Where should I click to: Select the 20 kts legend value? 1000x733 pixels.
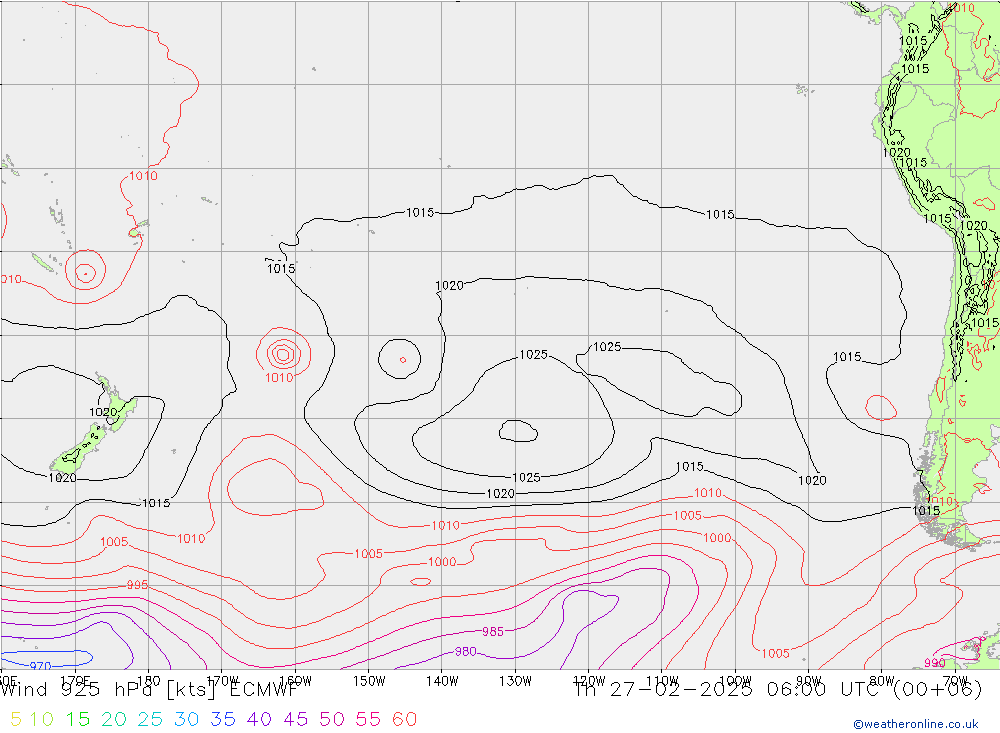tap(114, 720)
